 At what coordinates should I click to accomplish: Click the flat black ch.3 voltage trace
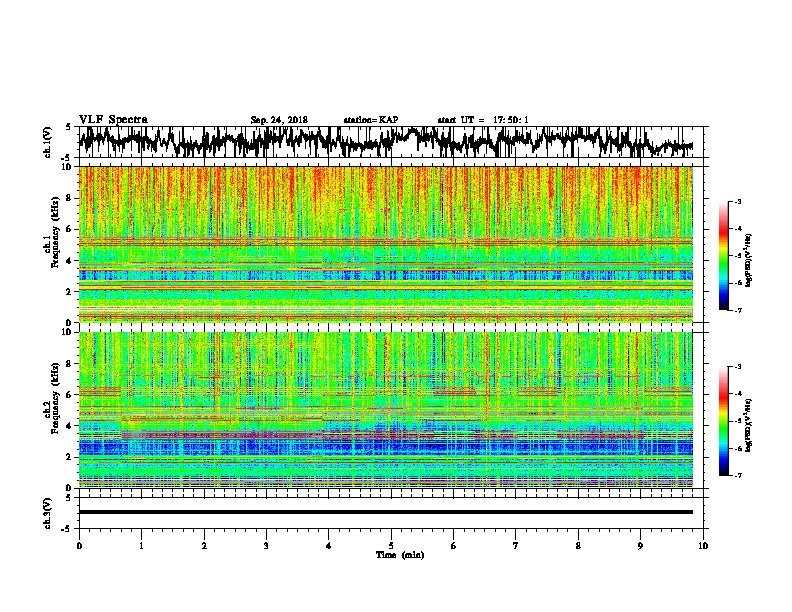click(x=385, y=512)
